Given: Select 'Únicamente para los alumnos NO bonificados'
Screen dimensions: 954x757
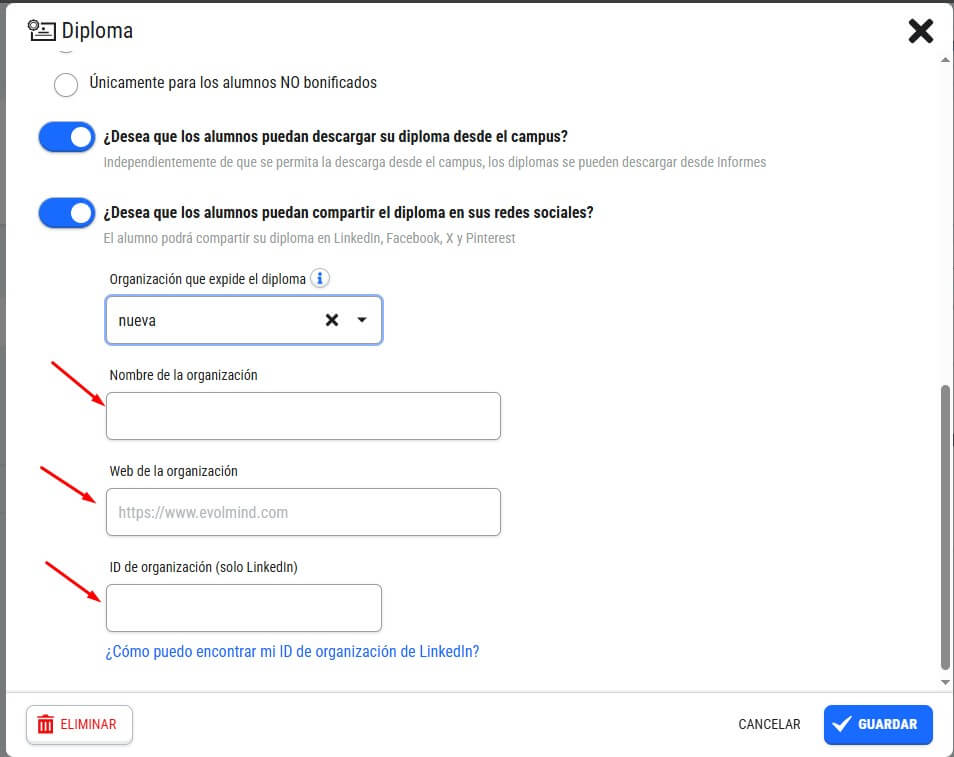Looking at the screenshot, I should pyautogui.click(x=66, y=85).
